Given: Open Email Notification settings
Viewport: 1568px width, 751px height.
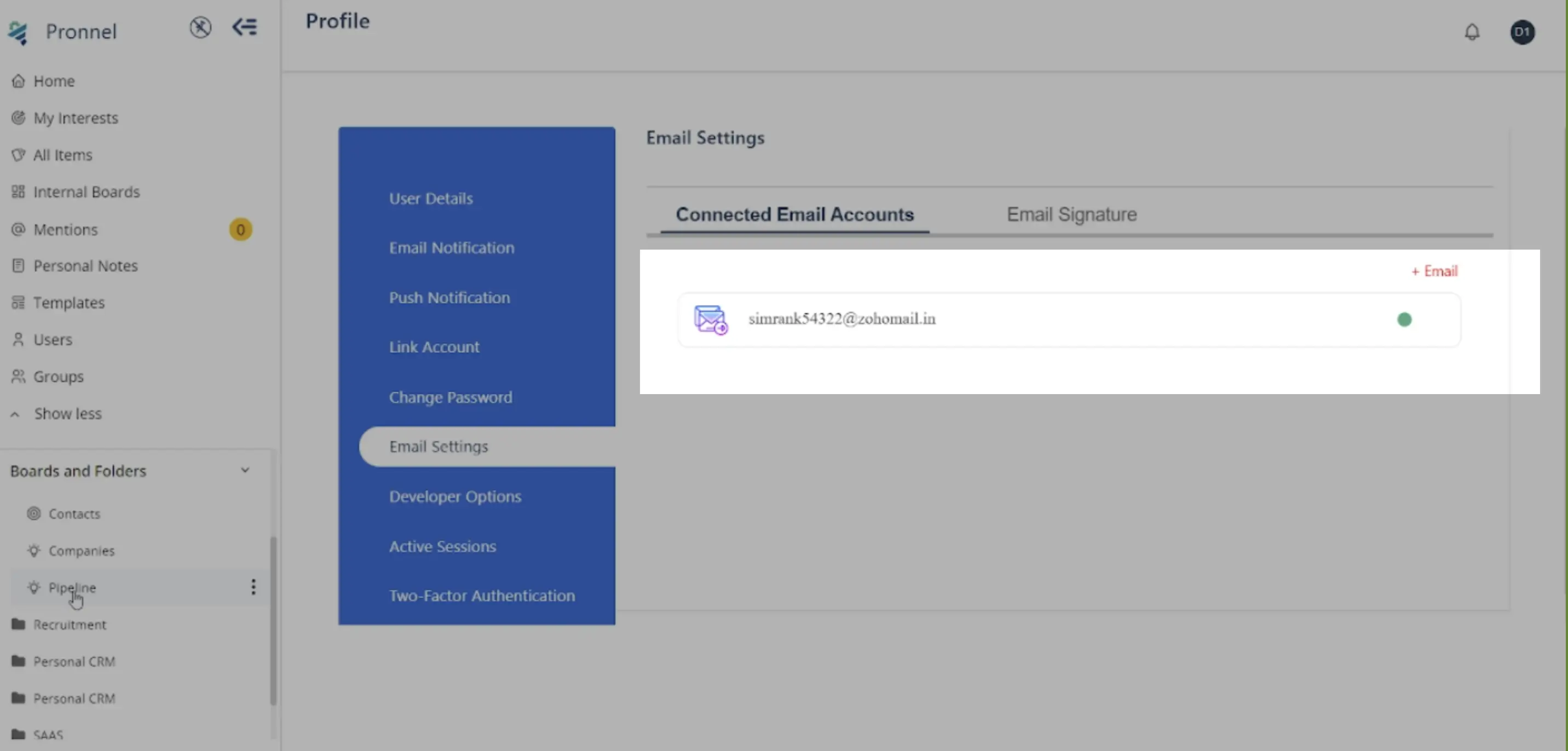Looking at the screenshot, I should (x=452, y=248).
